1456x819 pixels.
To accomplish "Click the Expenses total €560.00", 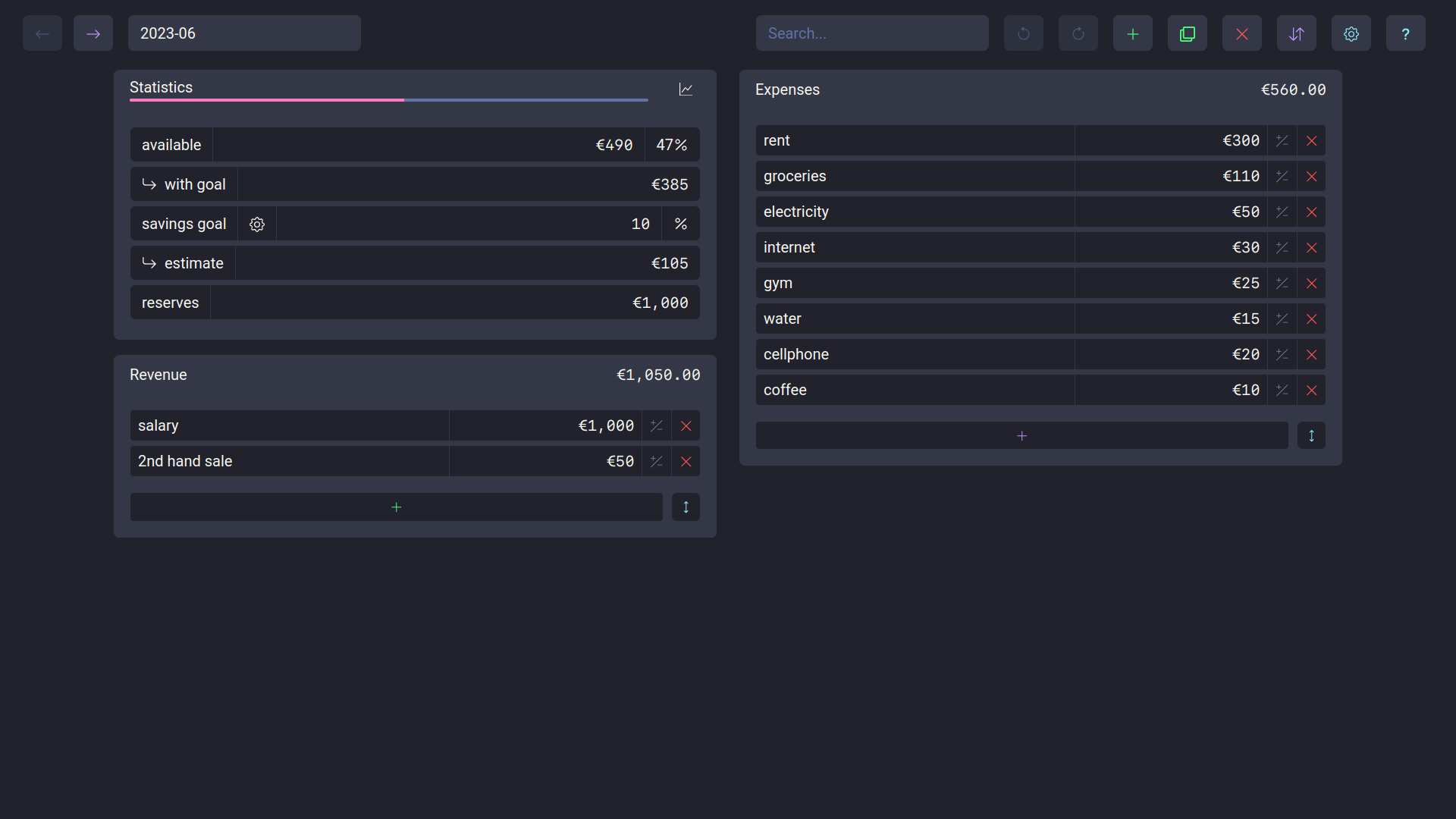I will click(x=1293, y=89).
